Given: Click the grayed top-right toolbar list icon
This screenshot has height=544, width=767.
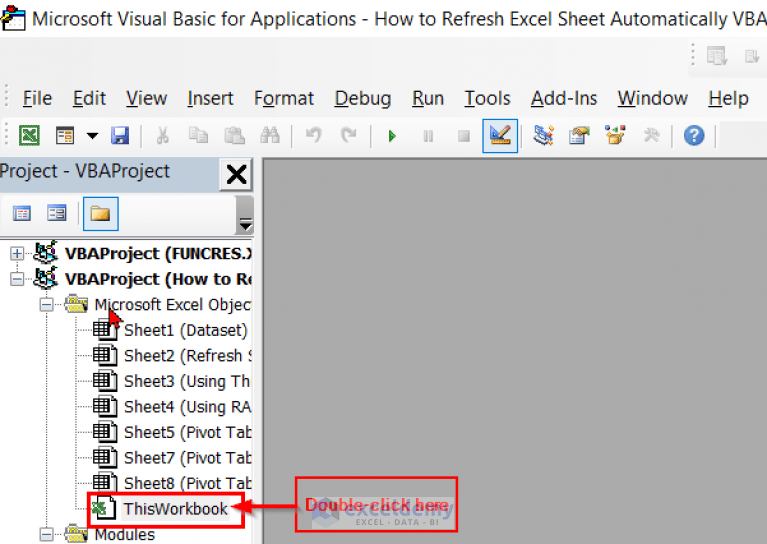Looking at the screenshot, I should click(x=717, y=56).
